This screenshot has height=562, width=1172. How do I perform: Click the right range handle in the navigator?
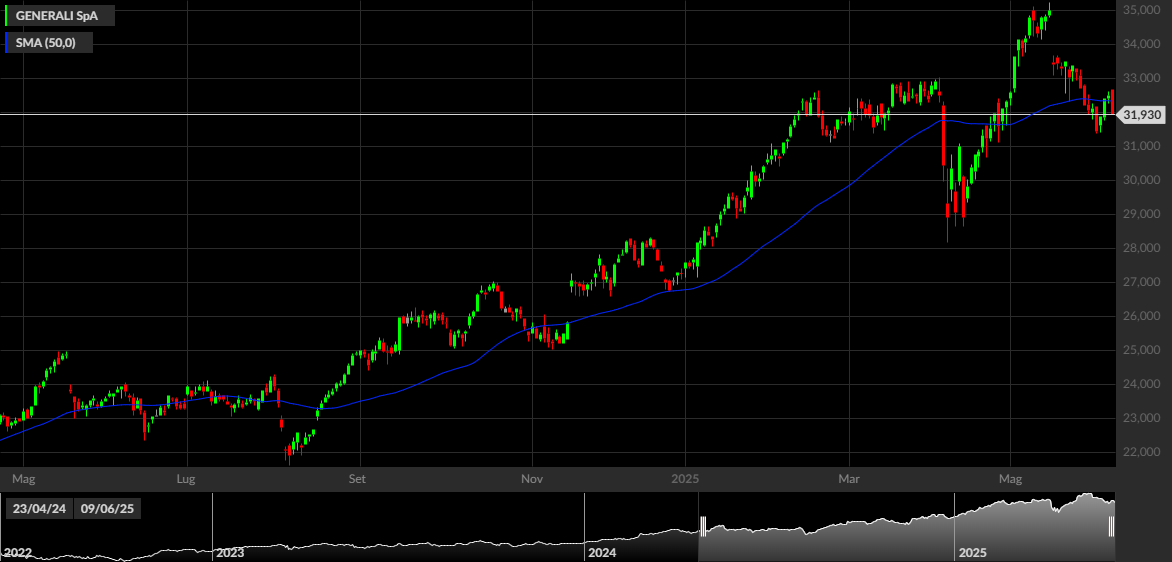click(1111, 526)
